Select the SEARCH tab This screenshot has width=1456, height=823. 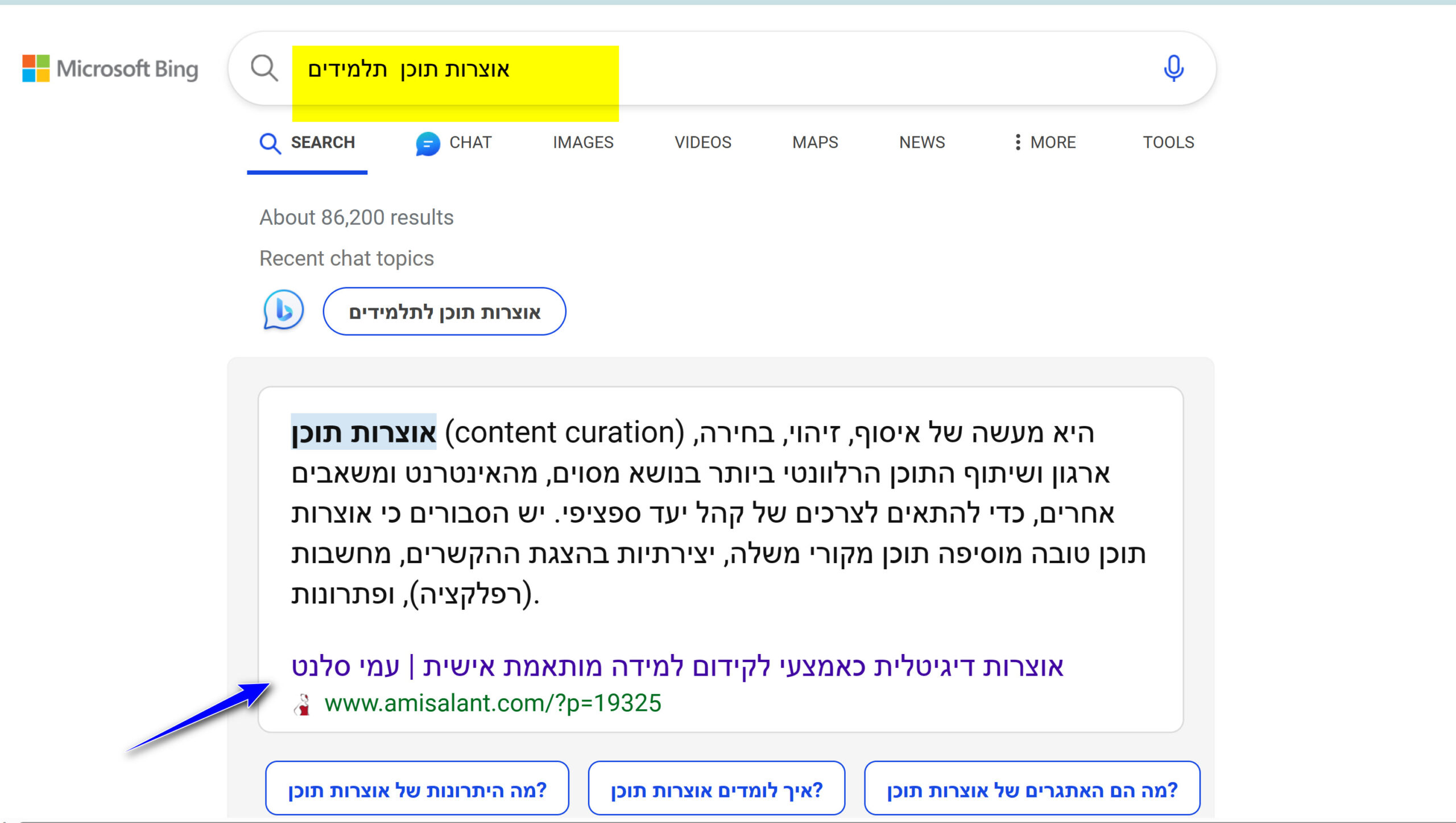307,142
